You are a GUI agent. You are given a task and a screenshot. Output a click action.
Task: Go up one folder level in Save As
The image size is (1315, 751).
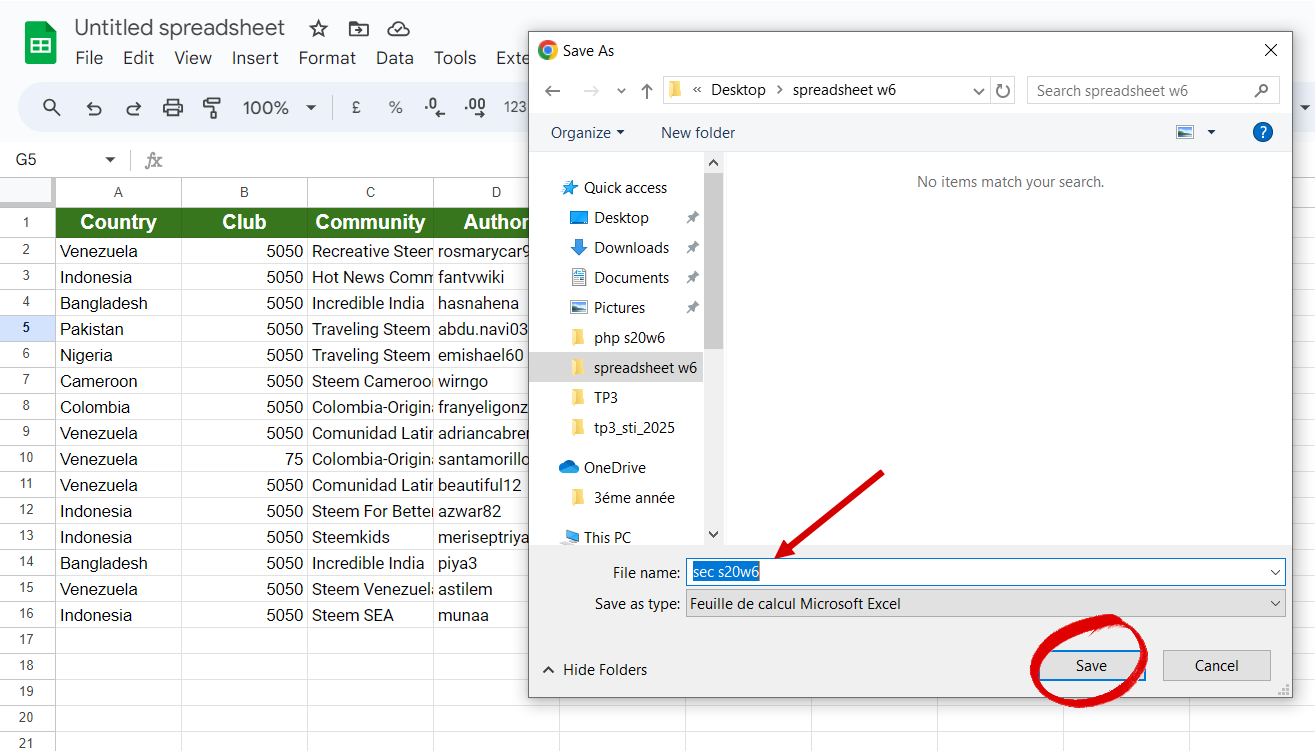tap(647, 90)
